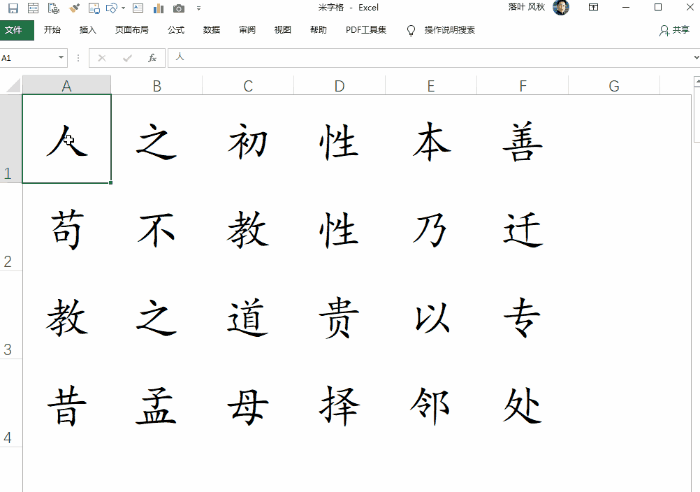This screenshot has height=492, width=700.
Task: Select cell with character 乃
Action: click(431, 227)
